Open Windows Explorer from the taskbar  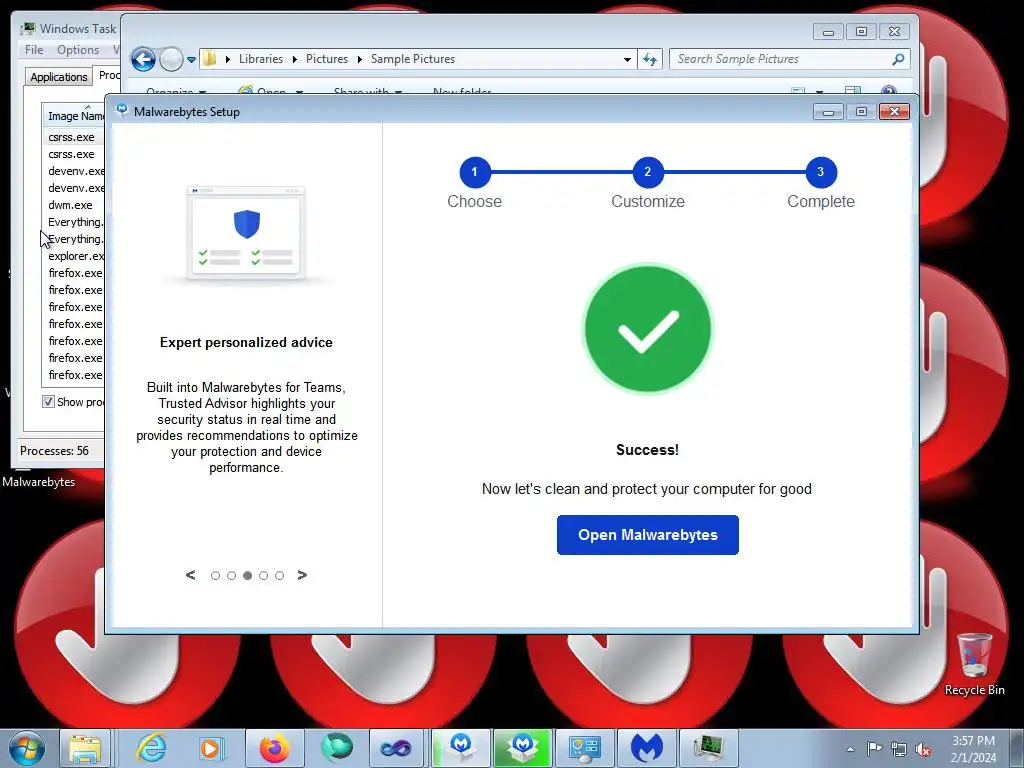point(85,748)
